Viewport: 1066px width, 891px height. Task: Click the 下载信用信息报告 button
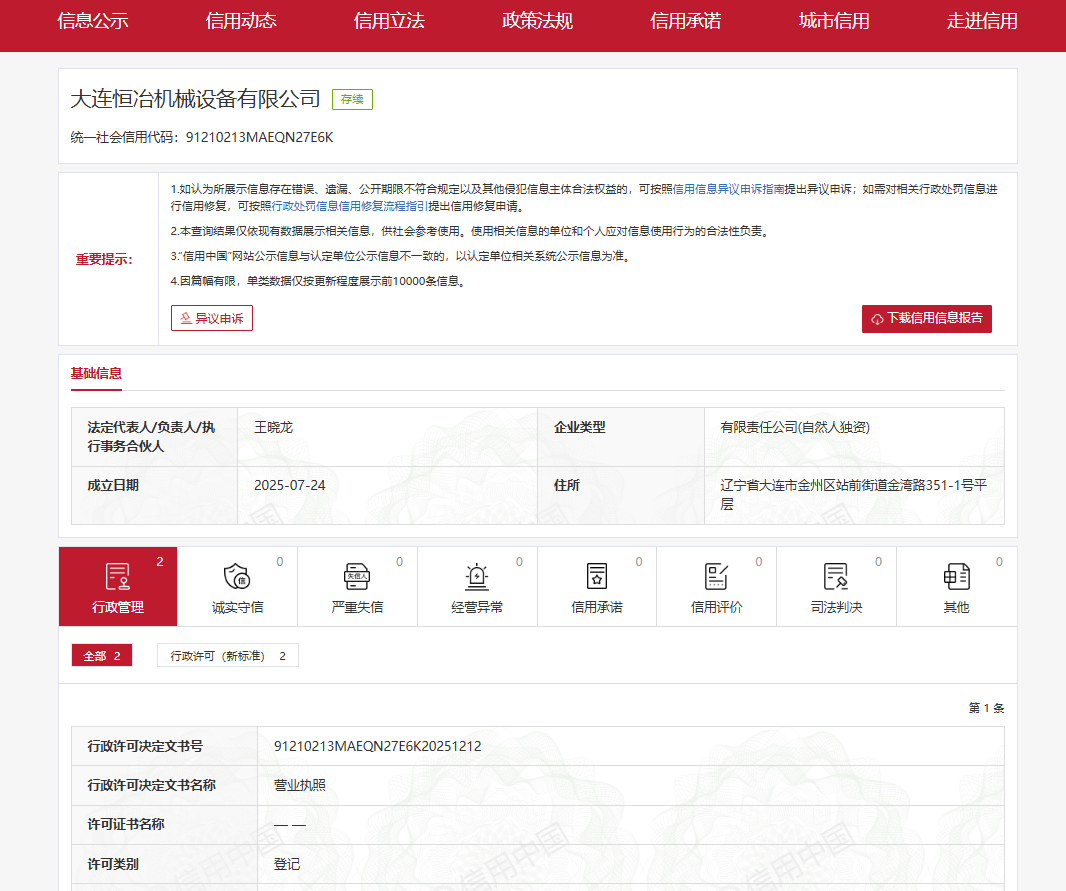(x=926, y=319)
